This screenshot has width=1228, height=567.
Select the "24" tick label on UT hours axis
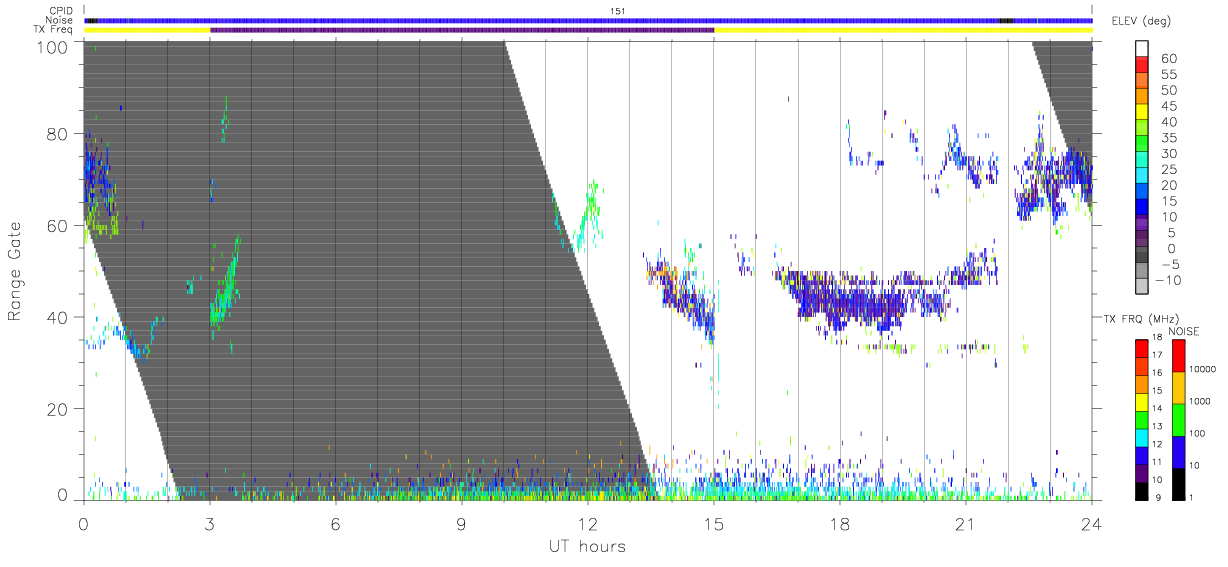click(x=1091, y=524)
